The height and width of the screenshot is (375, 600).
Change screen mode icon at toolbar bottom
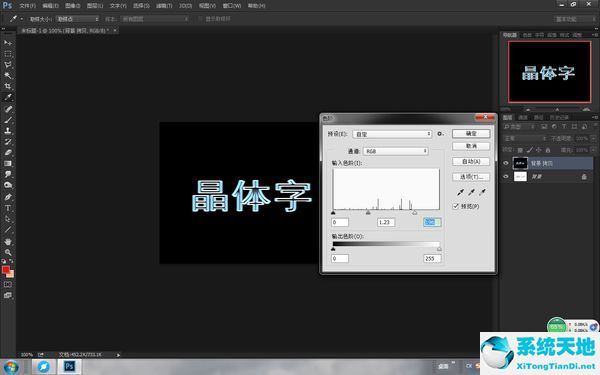coord(8,295)
